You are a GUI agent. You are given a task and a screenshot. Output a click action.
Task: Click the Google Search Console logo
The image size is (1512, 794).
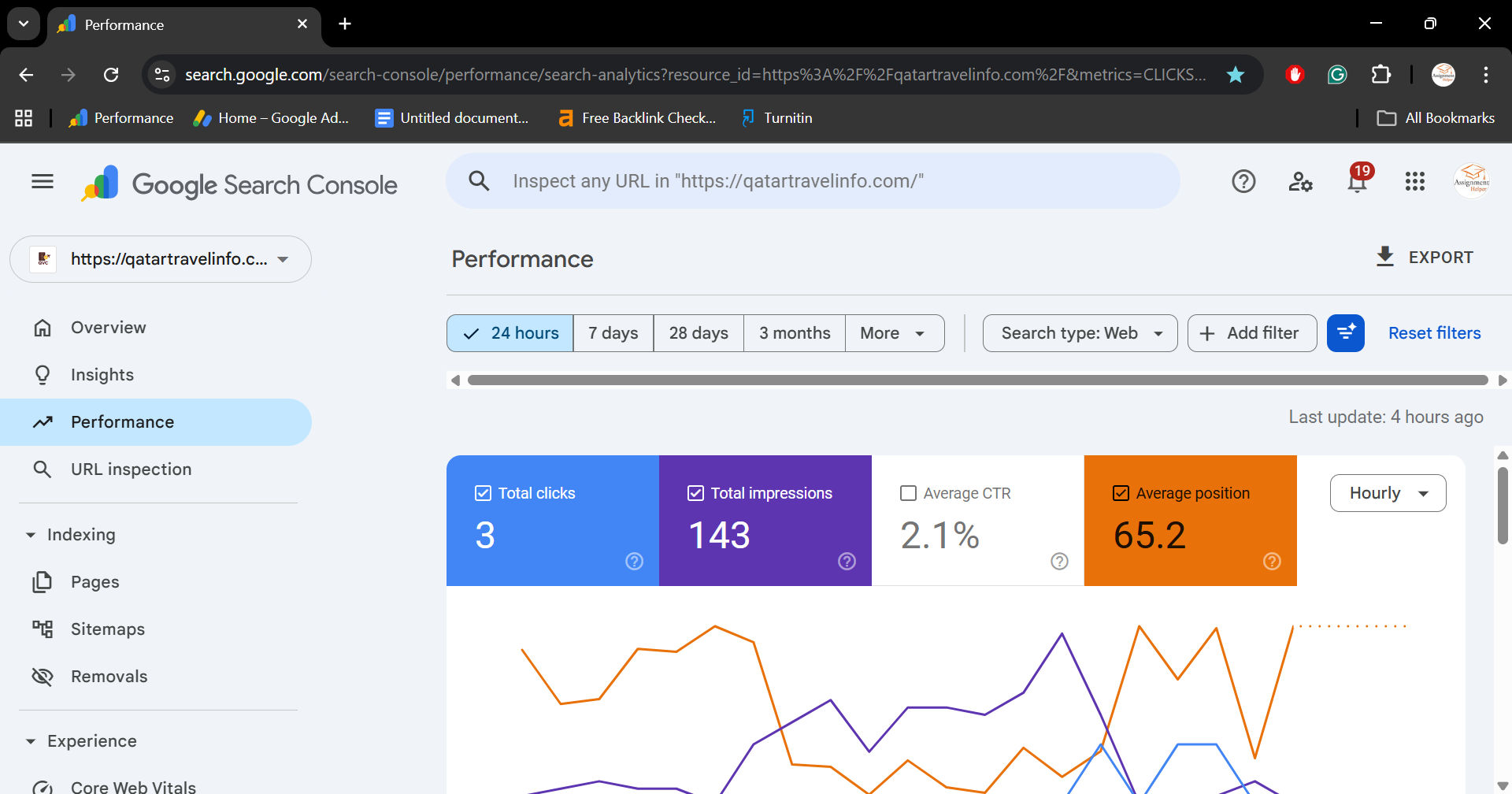pyautogui.click(x=239, y=184)
